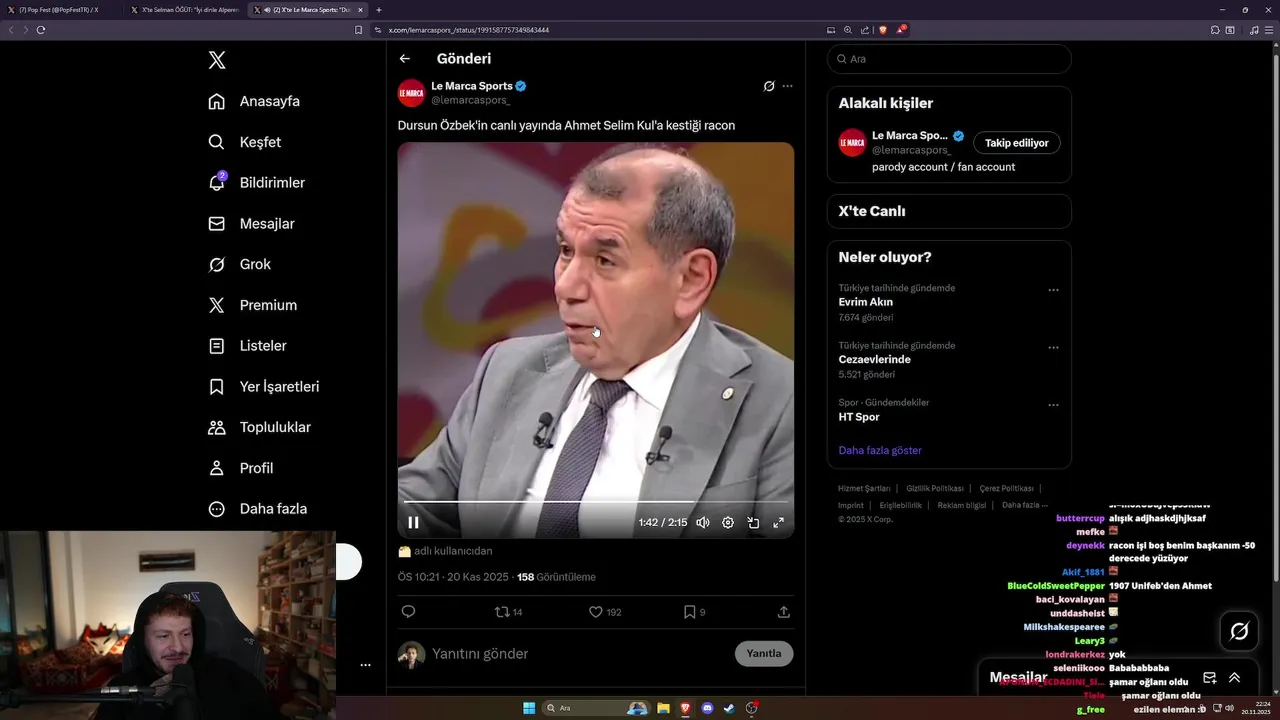Pause the video with the pause button

coord(413,522)
